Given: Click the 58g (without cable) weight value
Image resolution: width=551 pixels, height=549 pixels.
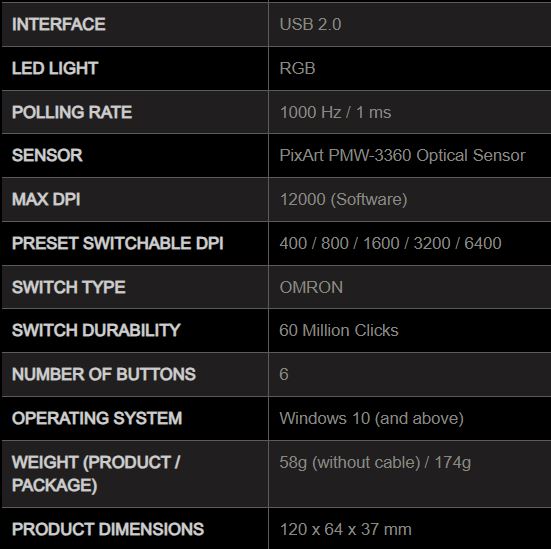Looking at the screenshot, I should point(350,462).
